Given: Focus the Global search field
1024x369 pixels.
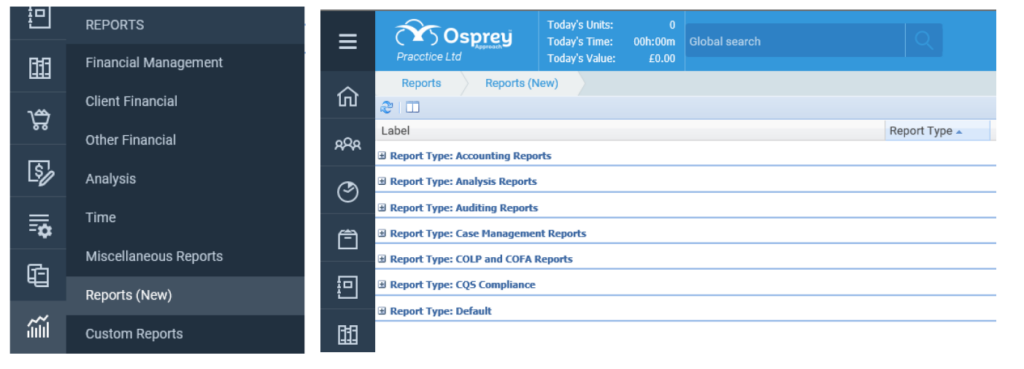Looking at the screenshot, I should [x=795, y=41].
